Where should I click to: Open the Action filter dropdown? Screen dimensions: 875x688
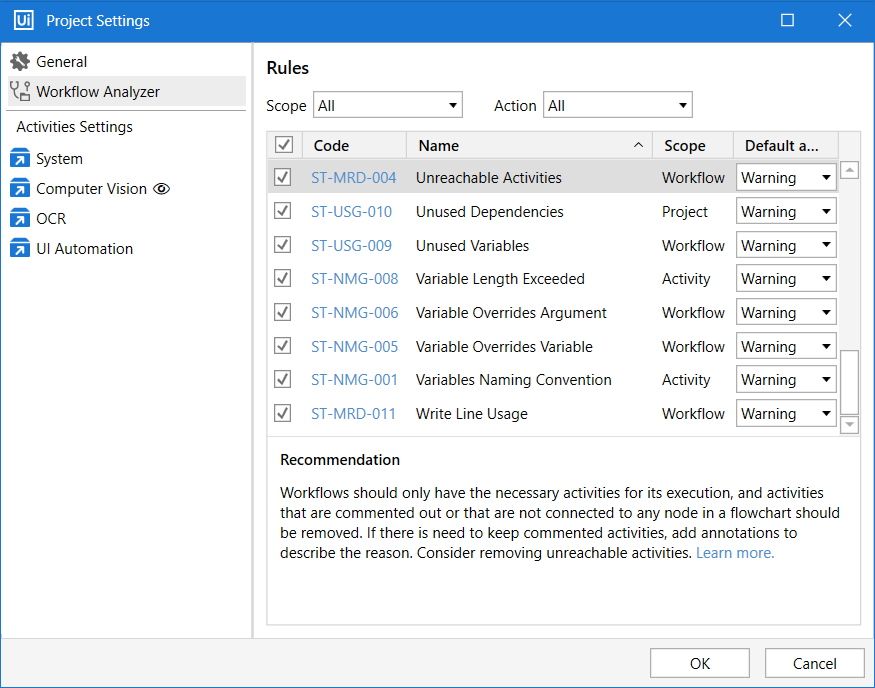pyautogui.click(x=617, y=105)
